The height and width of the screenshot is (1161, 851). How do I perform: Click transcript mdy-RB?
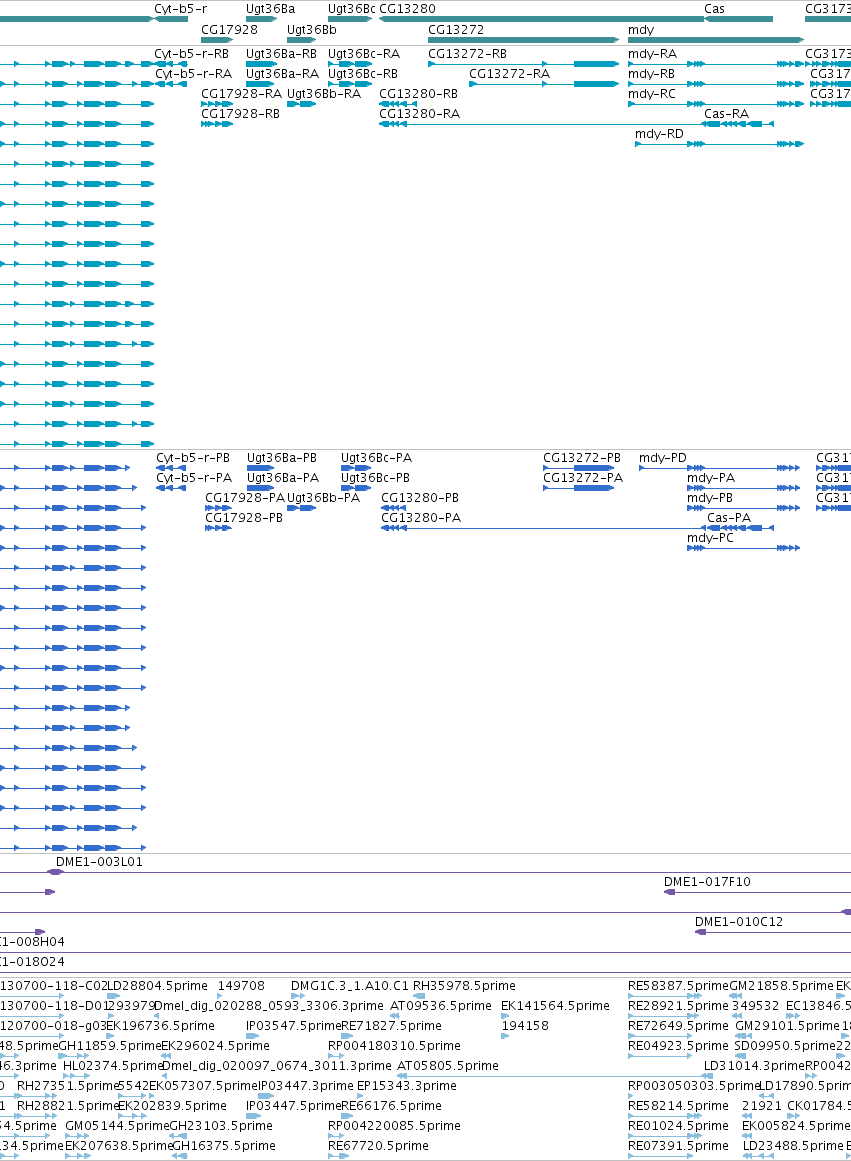(x=651, y=74)
